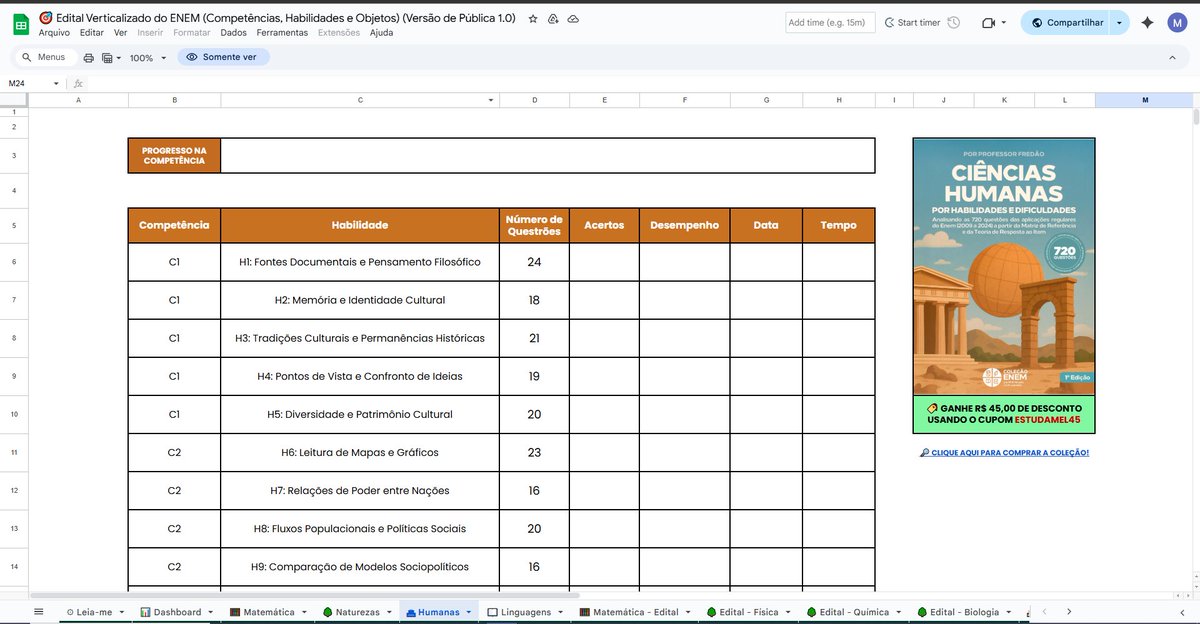1200x624 pixels.
Task: Toggle the 'Somente ver' view mode
Action: (x=222, y=57)
